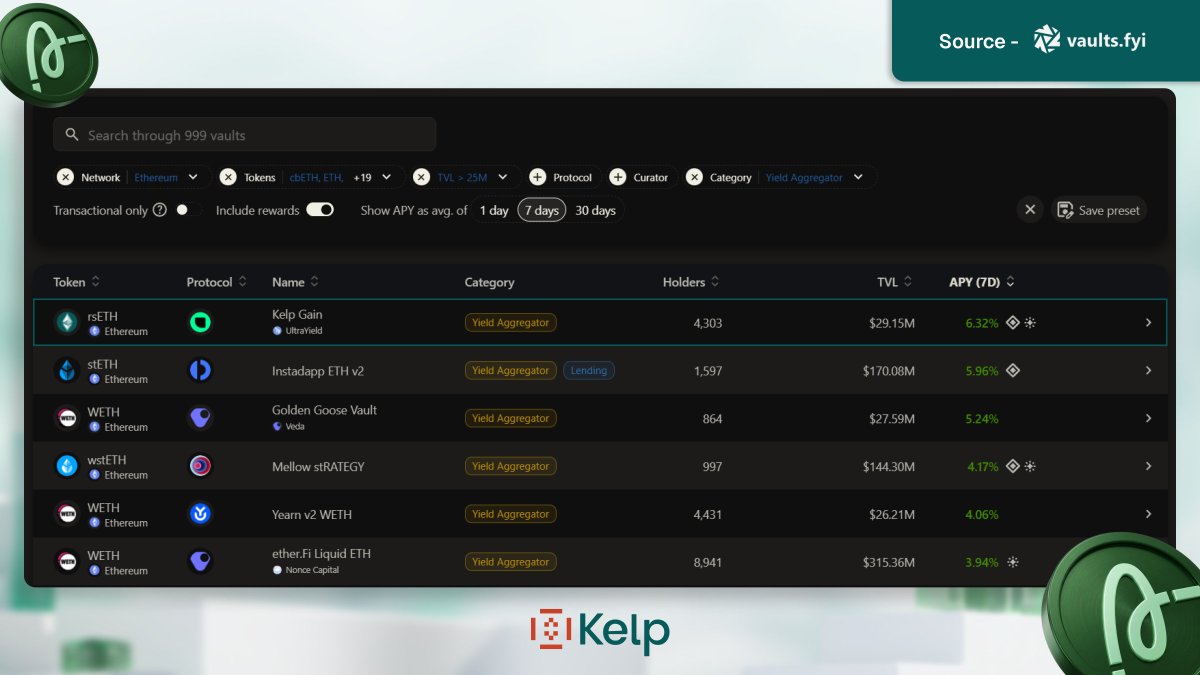This screenshot has height=675, width=1200.
Task: Click the sun rewards icon in Kelp Gain row
Action: [1030, 322]
